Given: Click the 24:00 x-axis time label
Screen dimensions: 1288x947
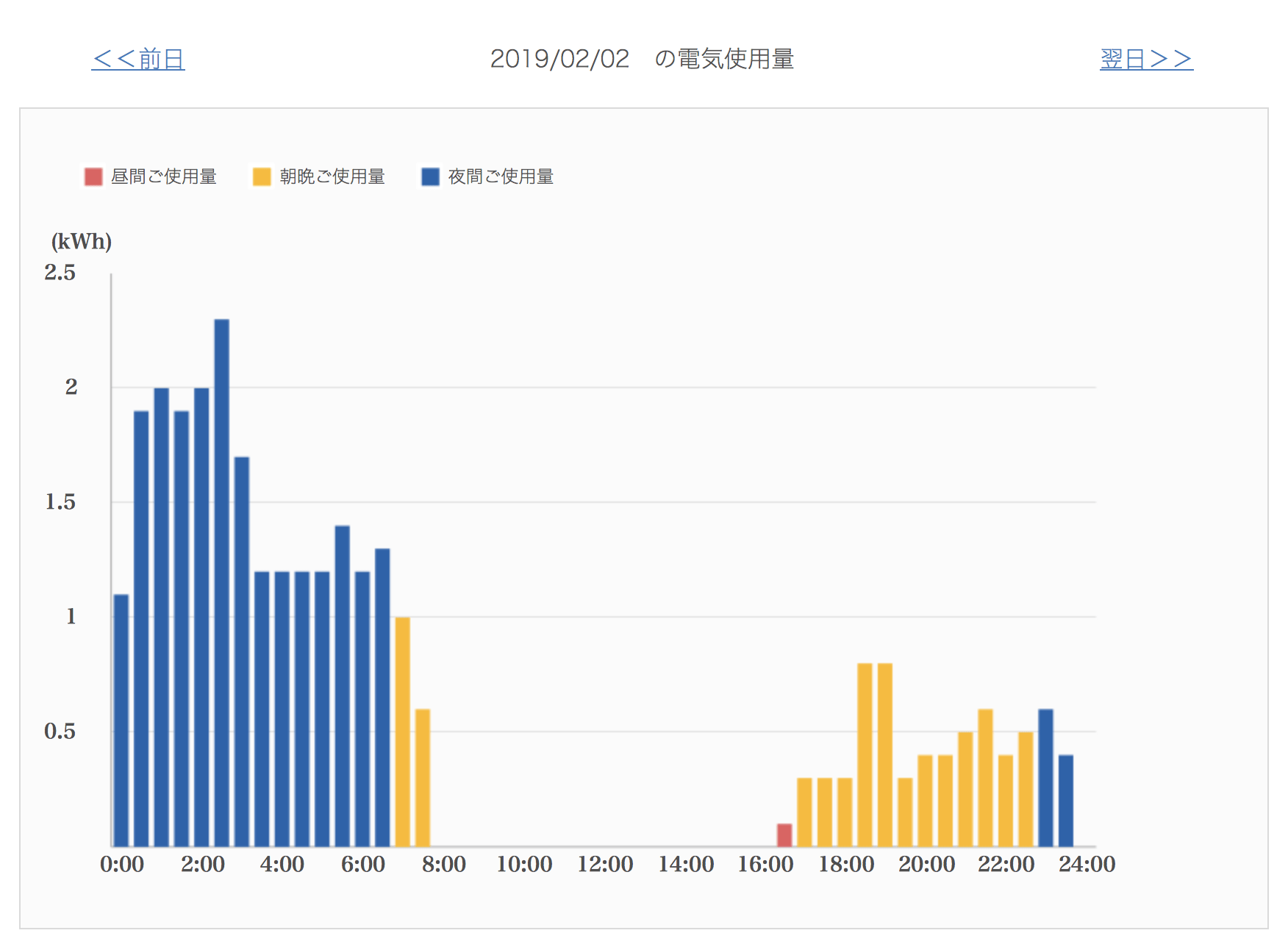Looking at the screenshot, I should pyautogui.click(x=1087, y=865).
